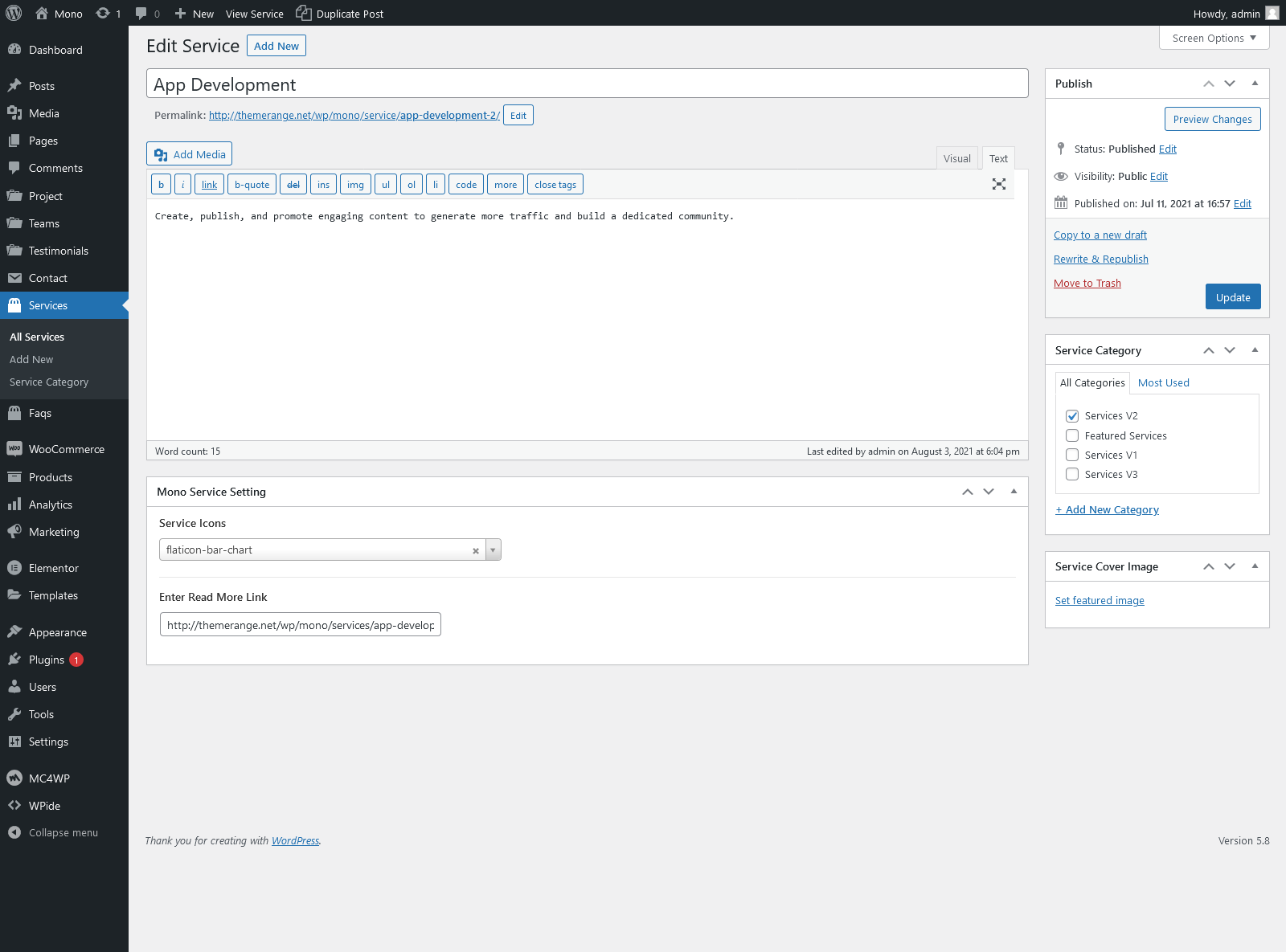Collapse the Service Category panel toggle
Screen dimensions: 1286x952
coord(1255,350)
